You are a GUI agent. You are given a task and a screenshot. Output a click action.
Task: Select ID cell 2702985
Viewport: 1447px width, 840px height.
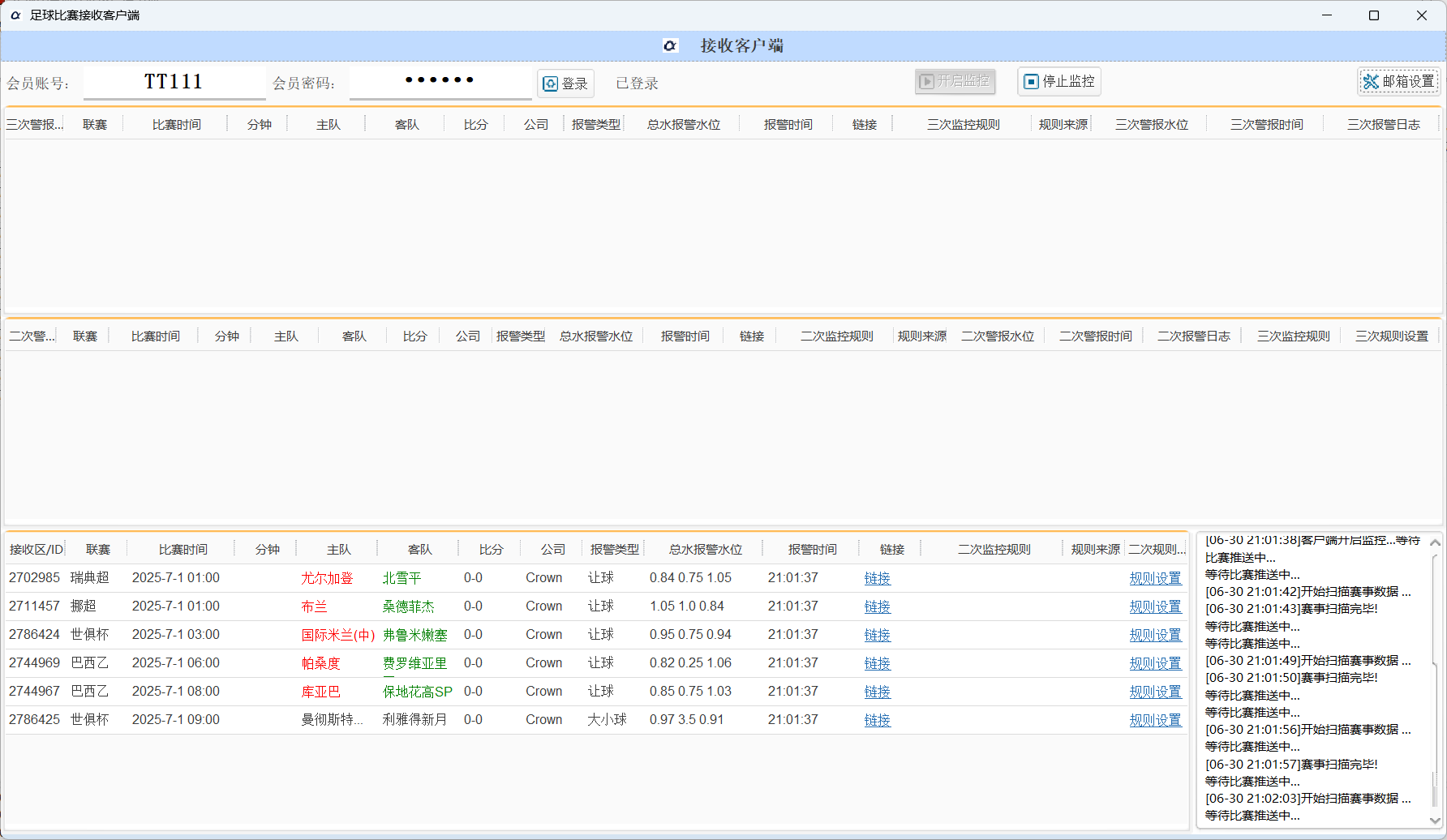[34, 577]
